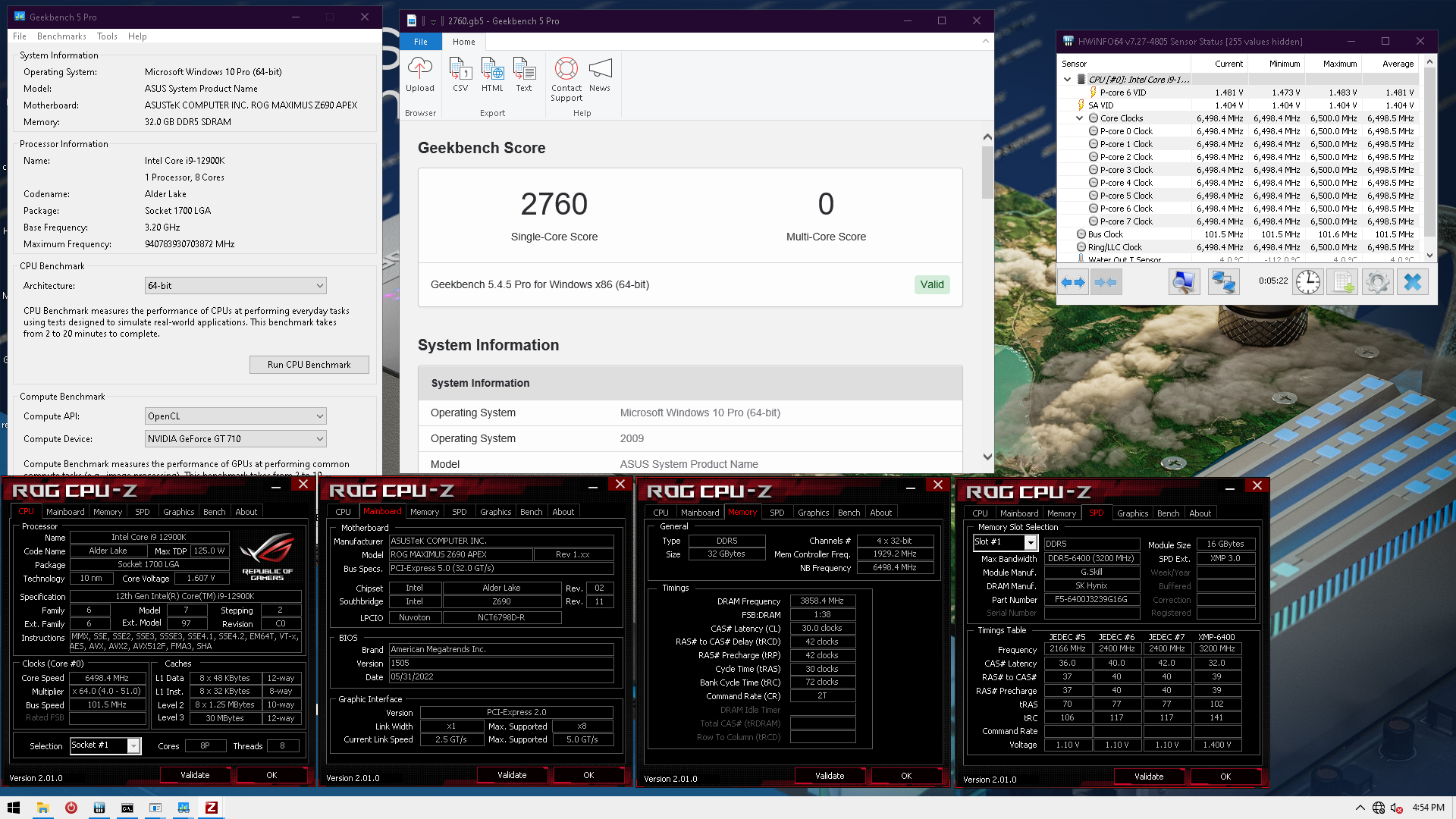Open CPU-Z red Z taskbar icon
Image resolution: width=1456 pixels, height=819 pixels.
(x=212, y=808)
